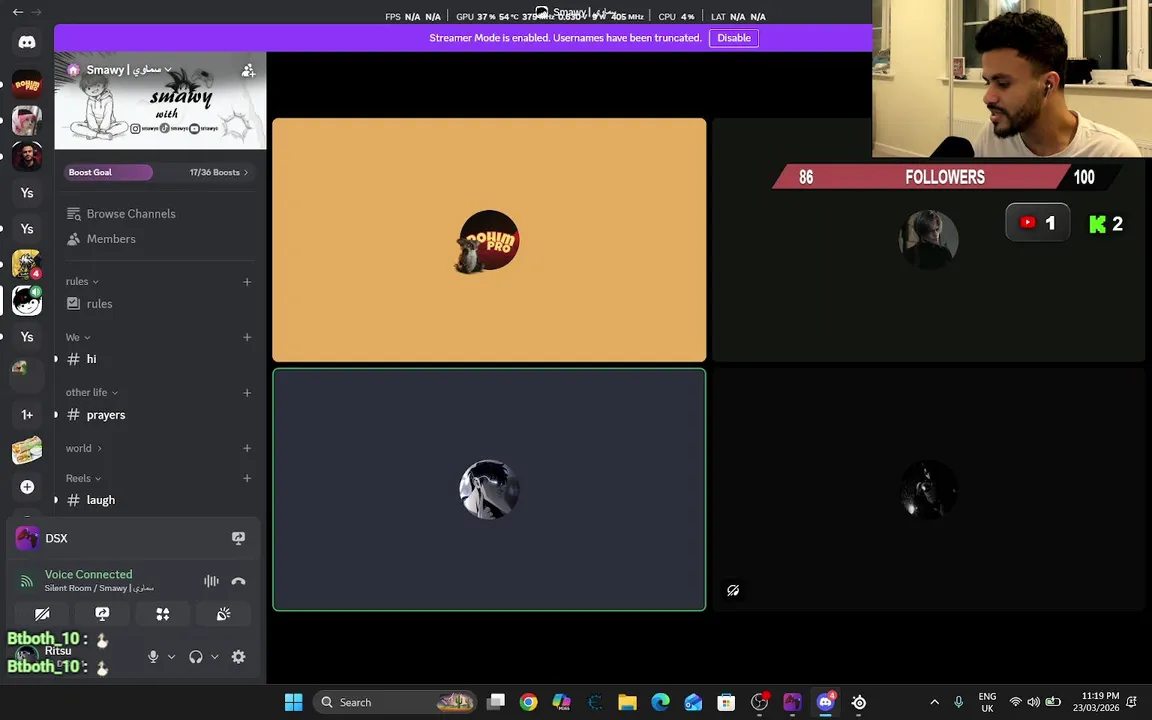Viewport: 1152px width, 720px height.
Task: Open the headphones output options arrow
Action: [215, 657]
